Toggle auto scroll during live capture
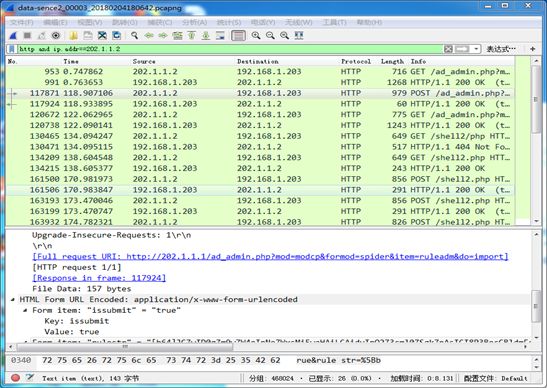Screen dimensions: 547x388 pos(220,36)
